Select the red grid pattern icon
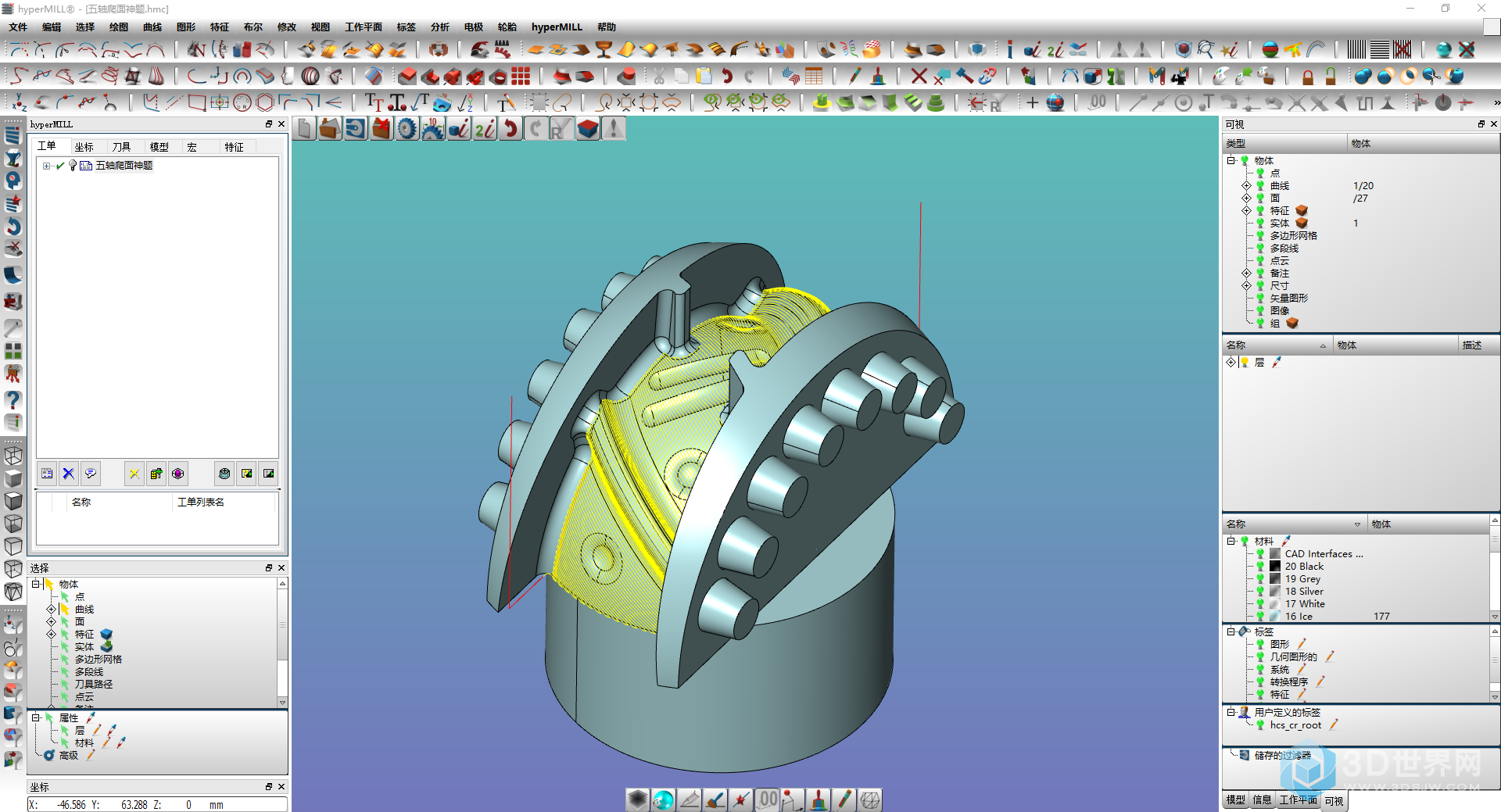Screen dimensions: 1501x812 pos(521,76)
